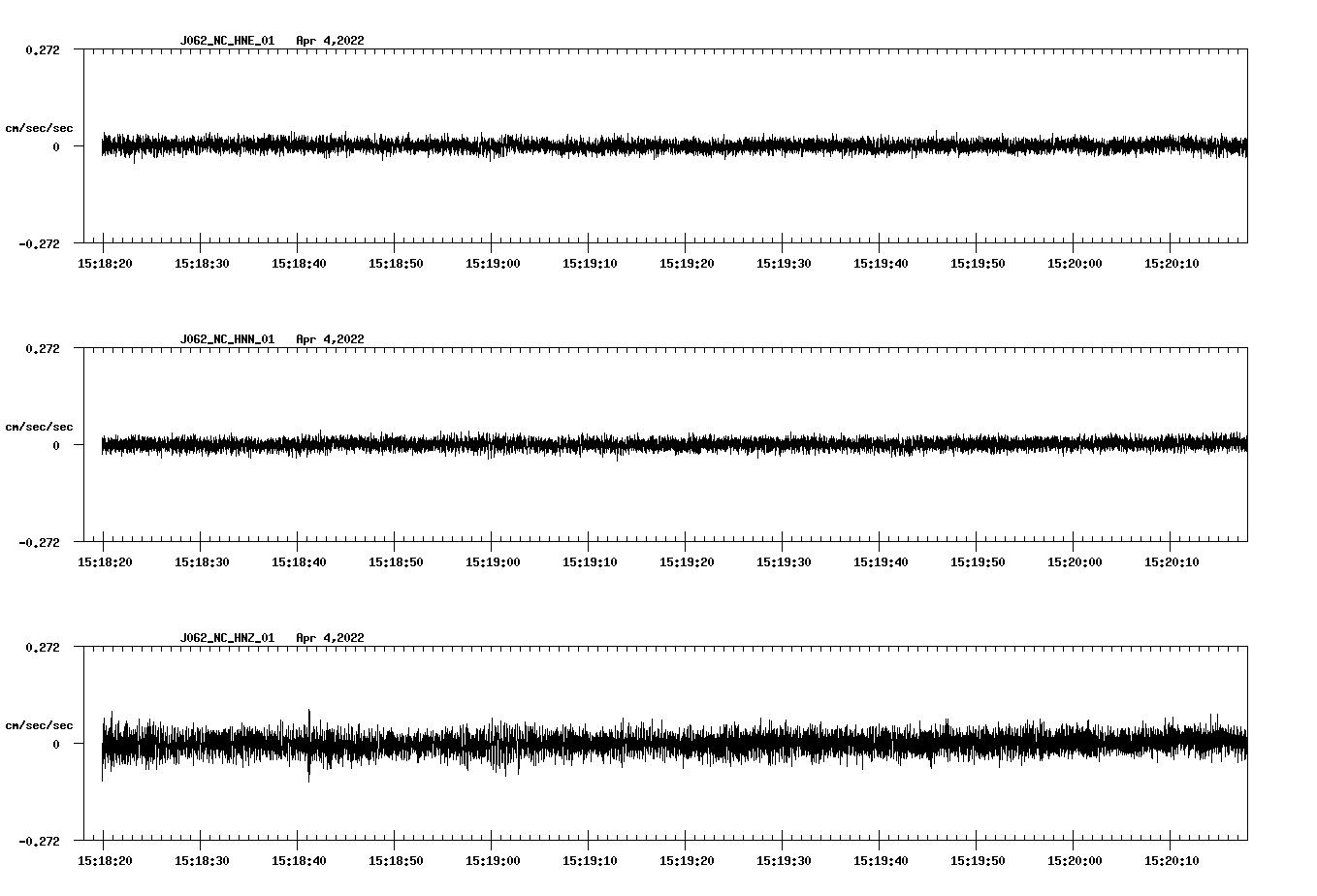Screen dimensions: 1317x896
Task: Click 15:19:10 time label under HNN plot
Action: pos(590,562)
